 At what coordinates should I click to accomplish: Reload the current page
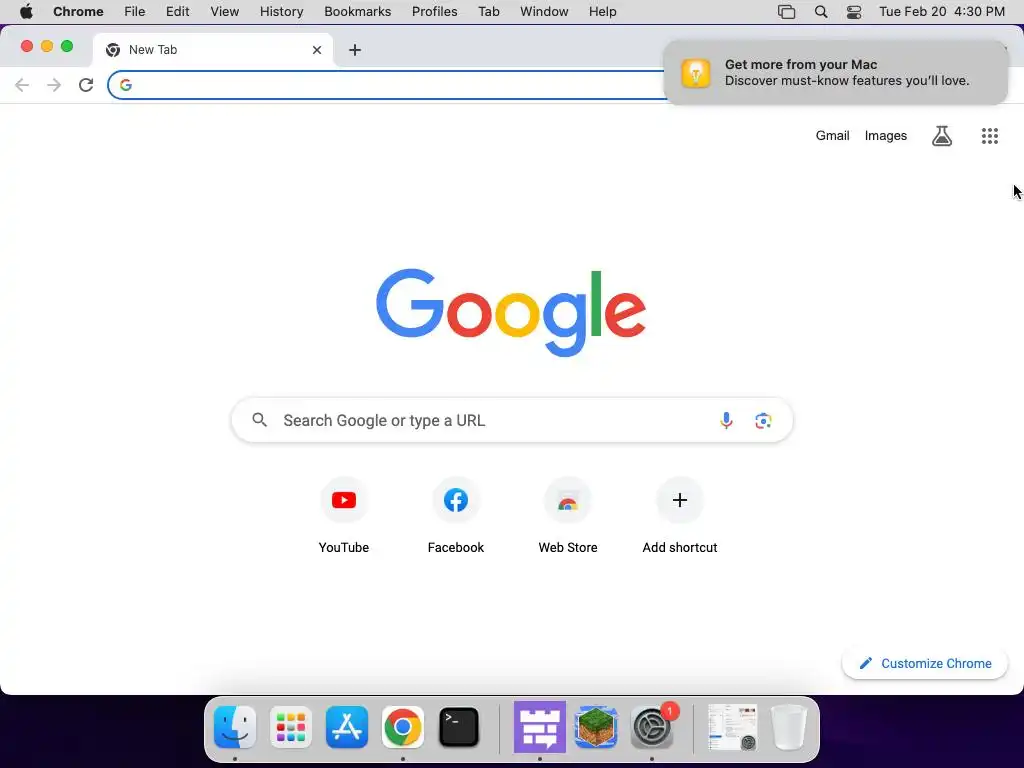tap(86, 85)
